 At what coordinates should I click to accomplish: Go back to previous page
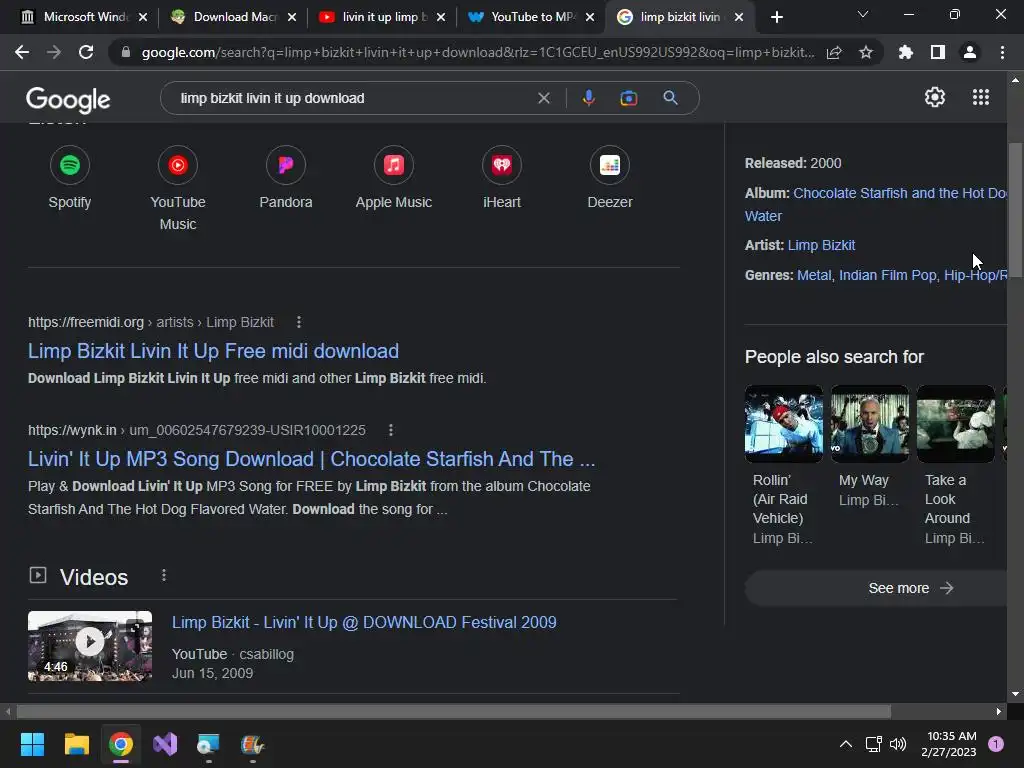(x=22, y=52)
